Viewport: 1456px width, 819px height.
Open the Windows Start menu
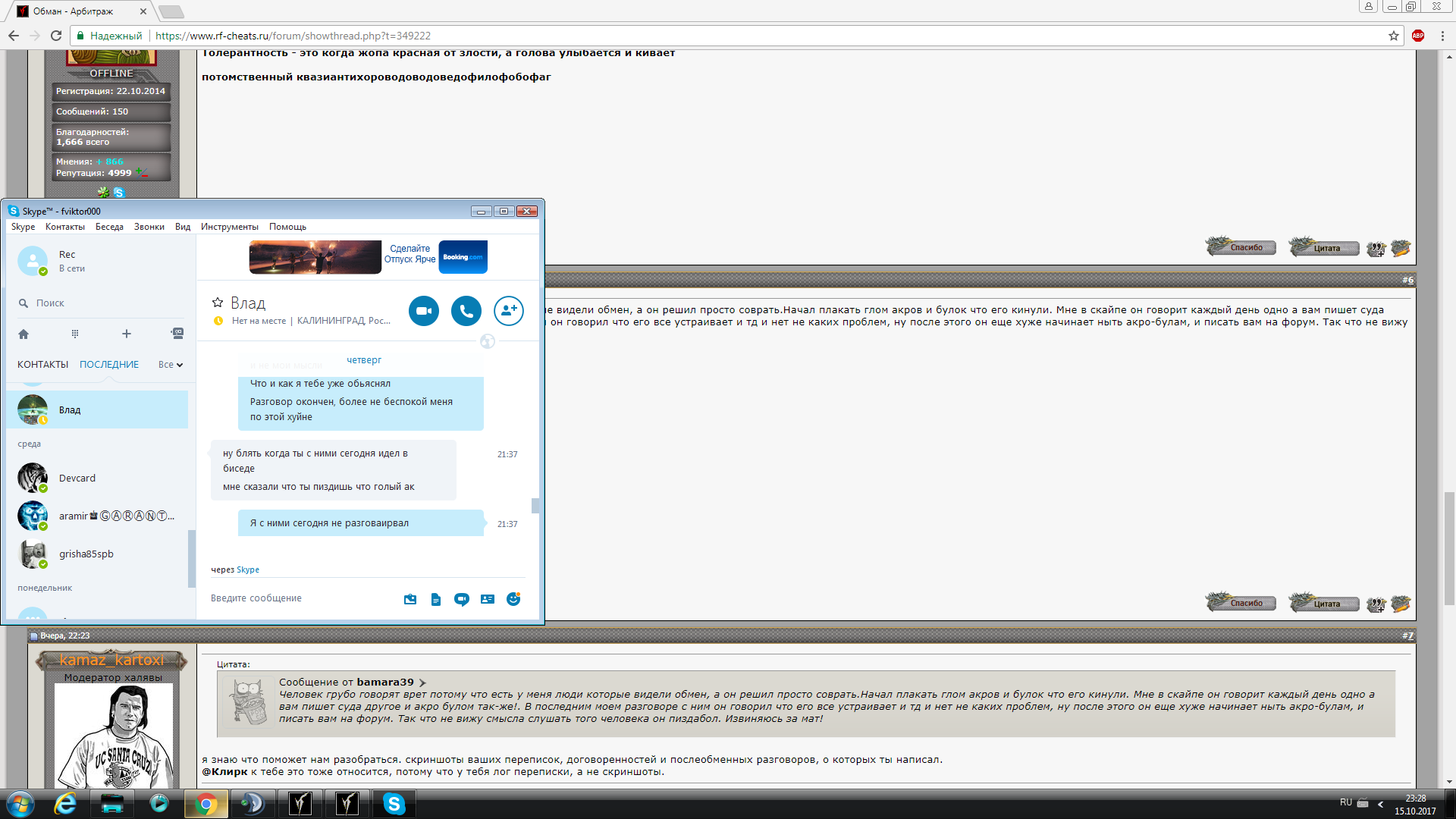20,804
